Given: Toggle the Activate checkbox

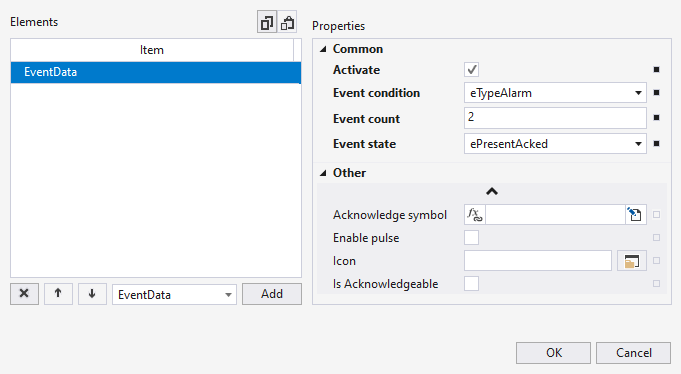Looking at the screenshot, I should (472, 70).
